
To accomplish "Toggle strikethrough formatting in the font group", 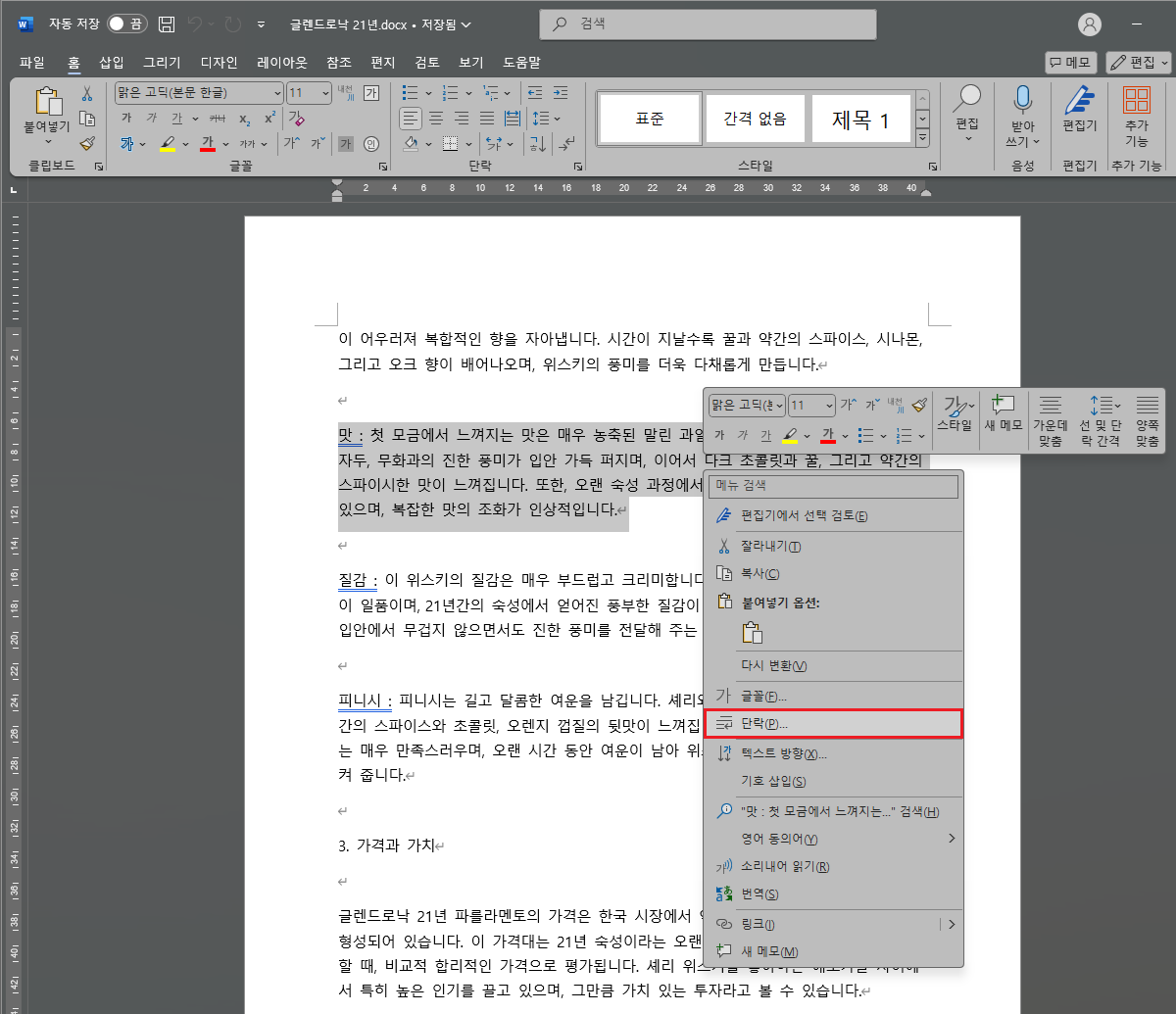I will (x=218, y=120).
